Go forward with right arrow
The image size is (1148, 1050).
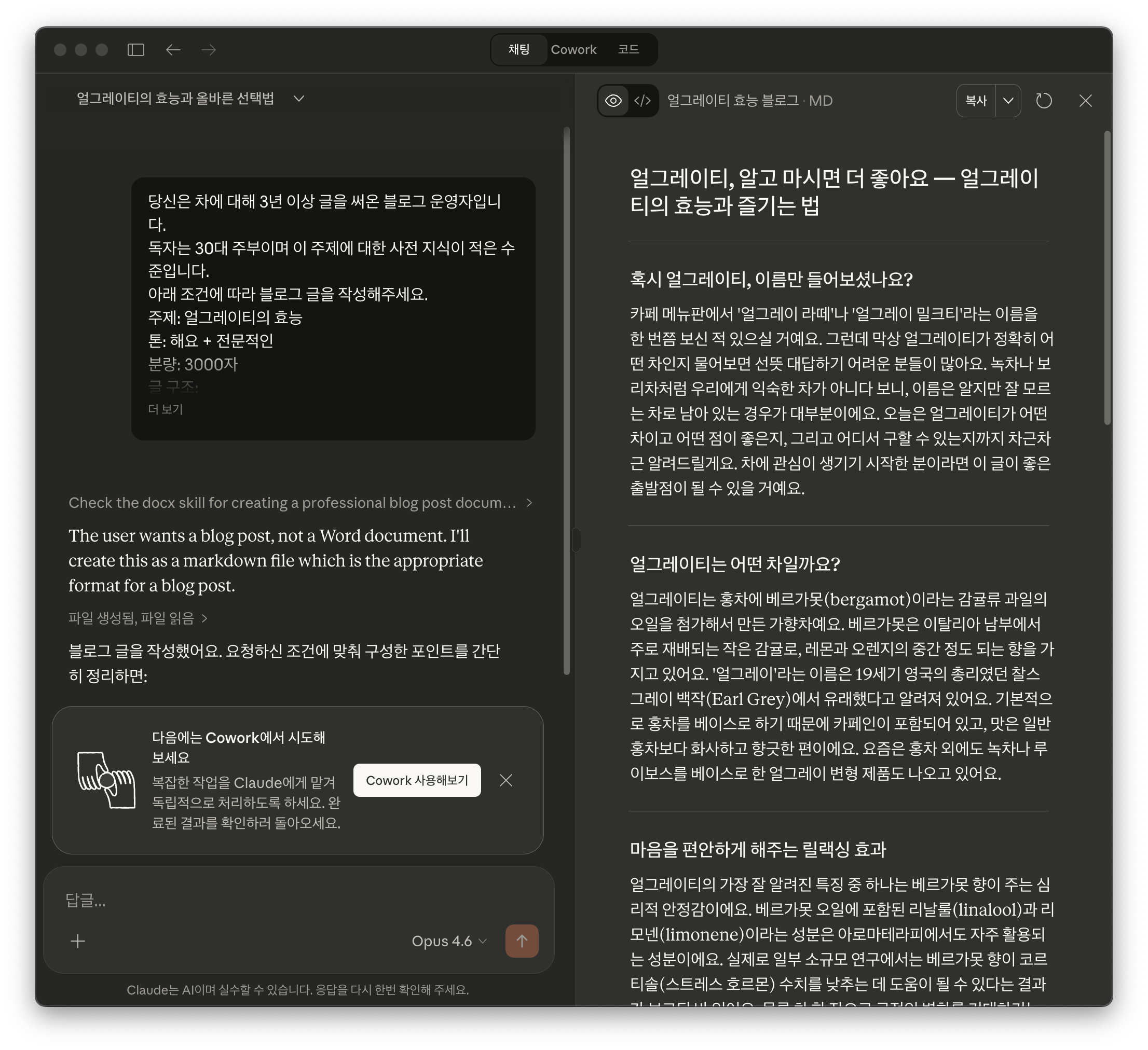pyautogui.click(x=209, y=50)
